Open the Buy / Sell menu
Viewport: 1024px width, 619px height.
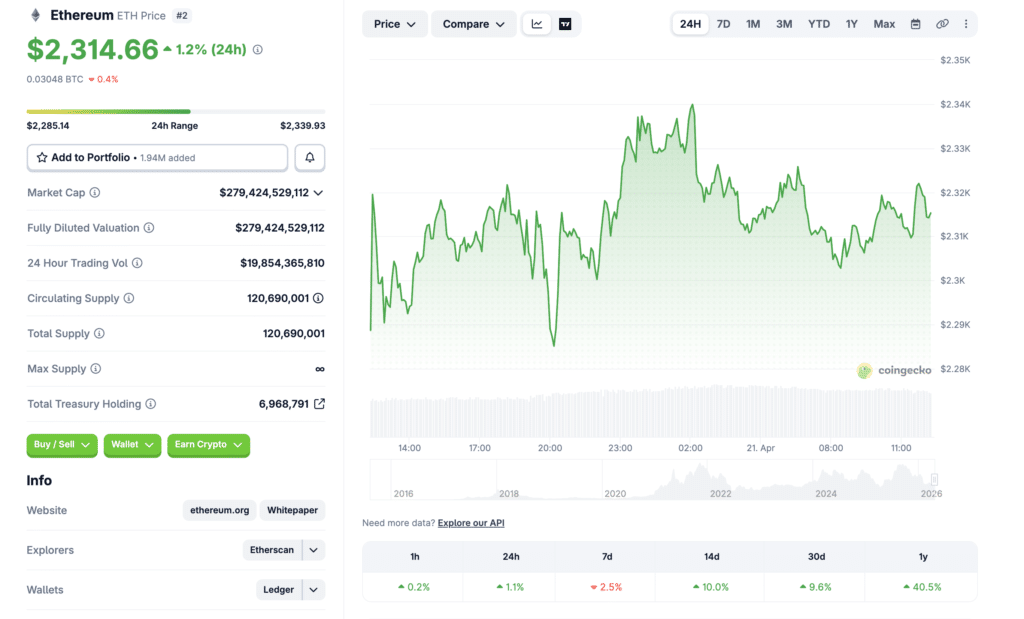pyautogui.click(x=61, y=445)
